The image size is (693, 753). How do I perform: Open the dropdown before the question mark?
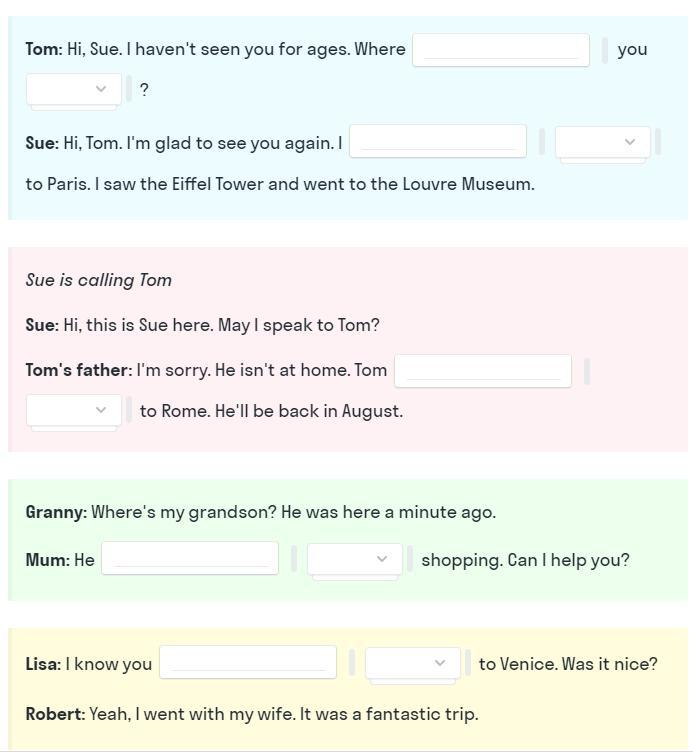75,90
